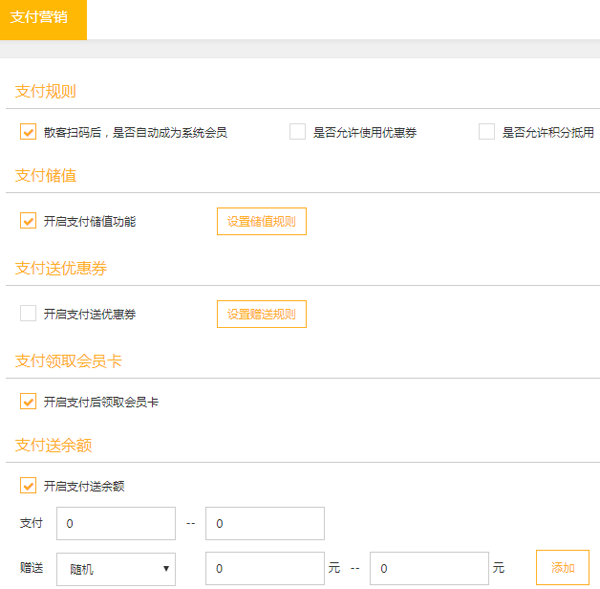This screenshot has height=589, width=600.
Task: Check the 开启支付送优惠券 option
Action: point(28,314)
